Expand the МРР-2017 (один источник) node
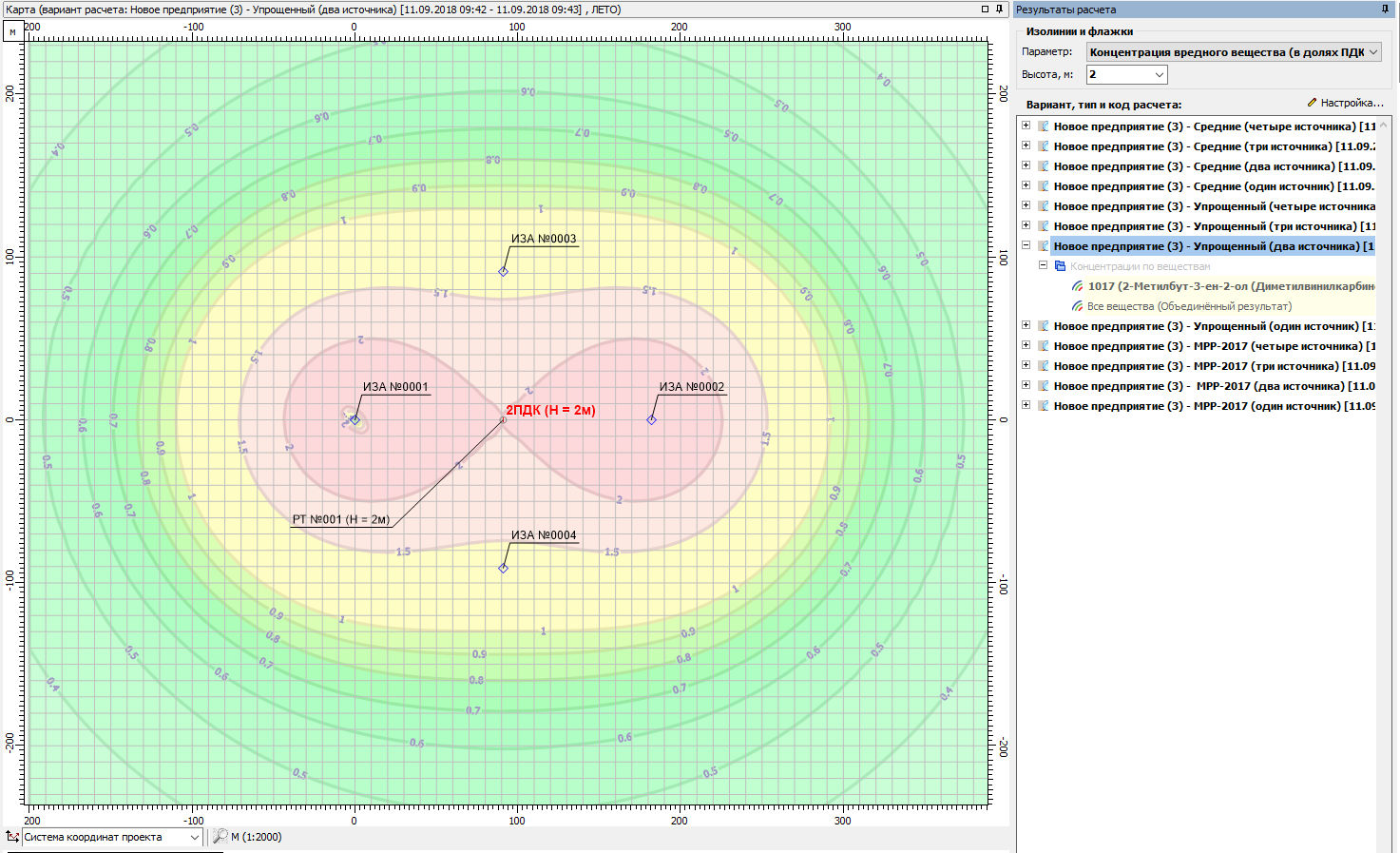The image size is (1400, 853). pyautogui.click(x=1026, y=405)
